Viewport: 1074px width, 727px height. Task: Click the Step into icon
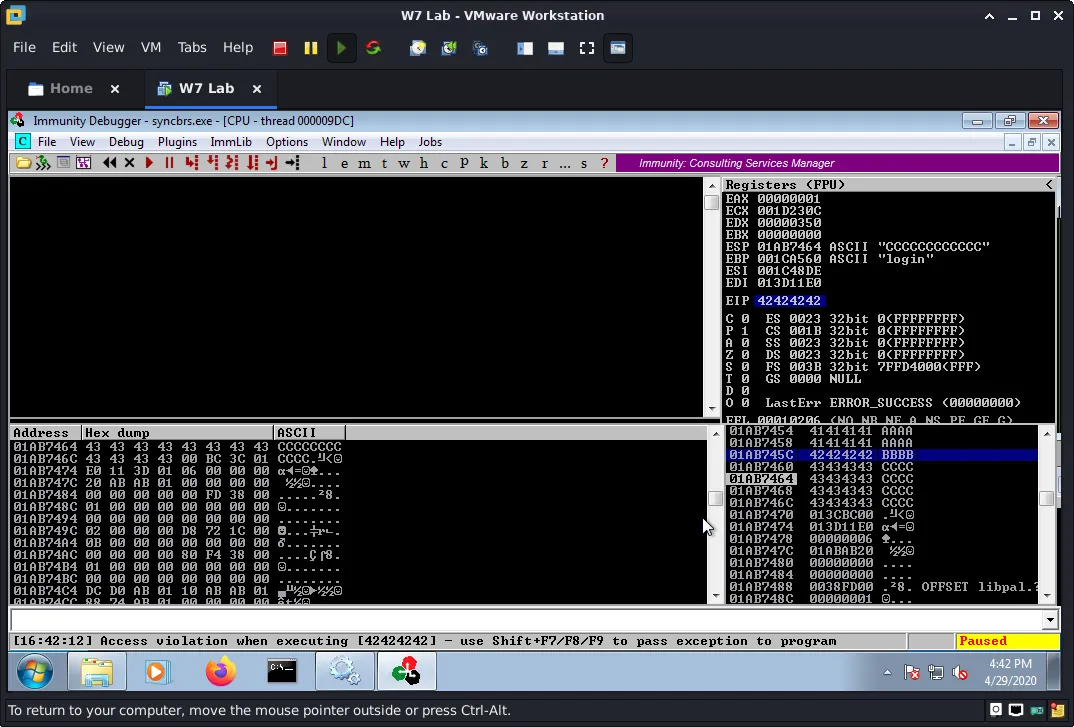[x=192, y=163]
